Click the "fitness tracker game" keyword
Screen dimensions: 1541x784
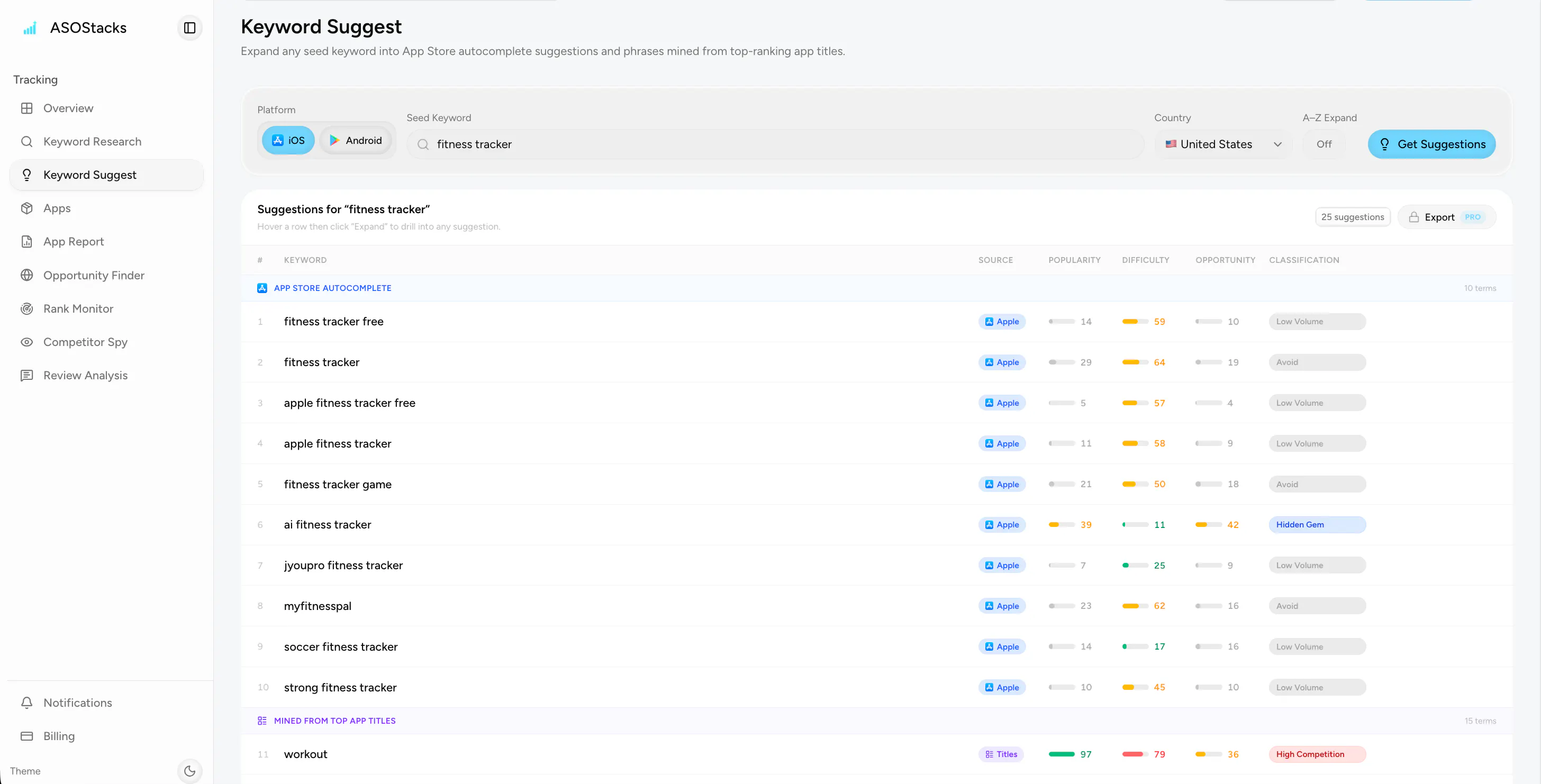pos(338,485)
